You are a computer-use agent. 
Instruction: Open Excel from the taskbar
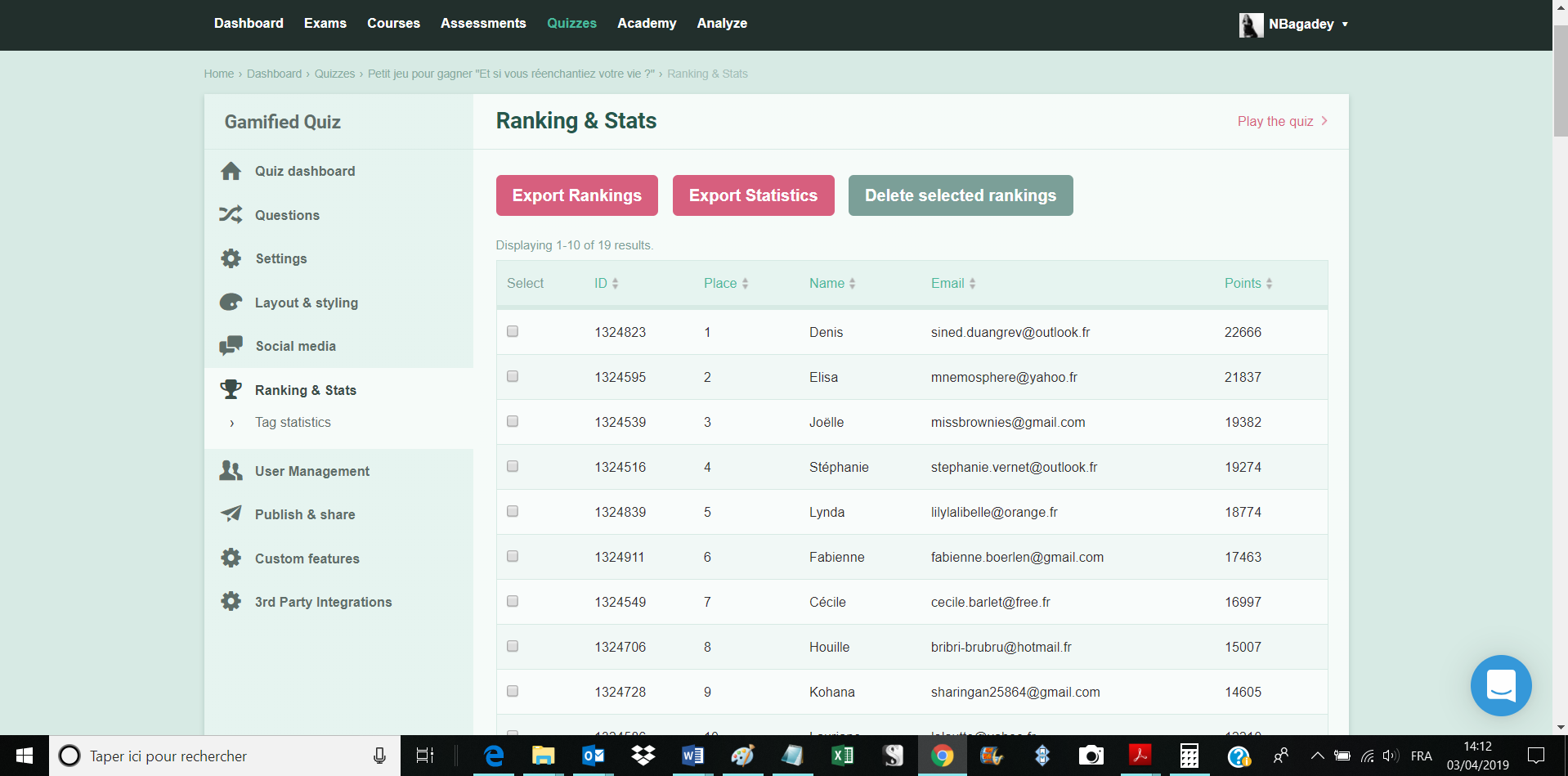842,756
